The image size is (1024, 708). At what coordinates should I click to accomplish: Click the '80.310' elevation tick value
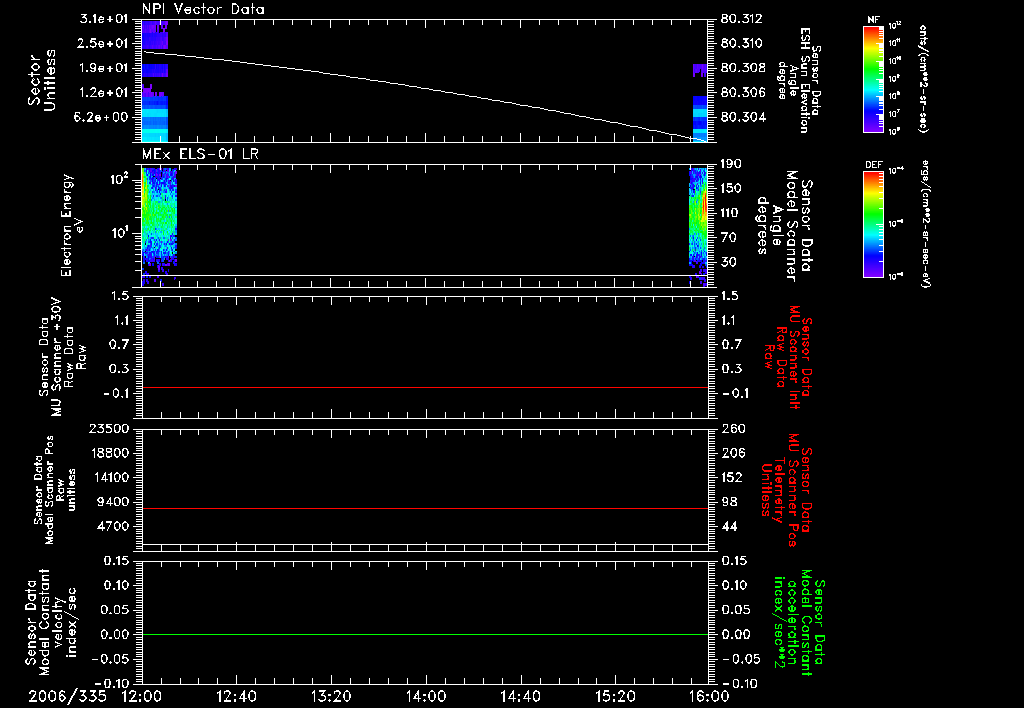coord(741,43)
